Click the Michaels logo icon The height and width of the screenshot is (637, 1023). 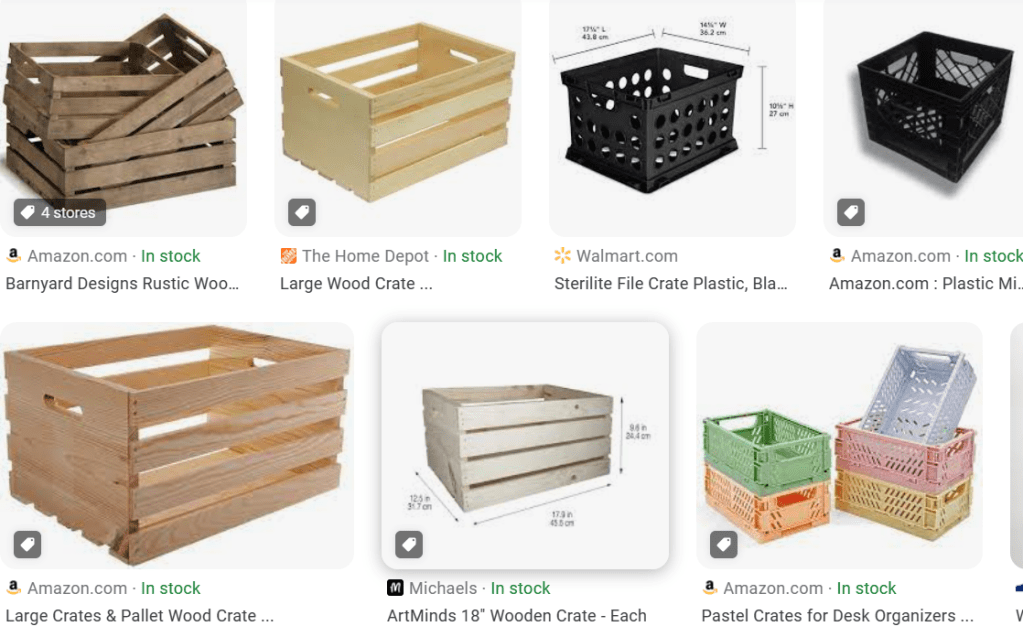(395, 588)
